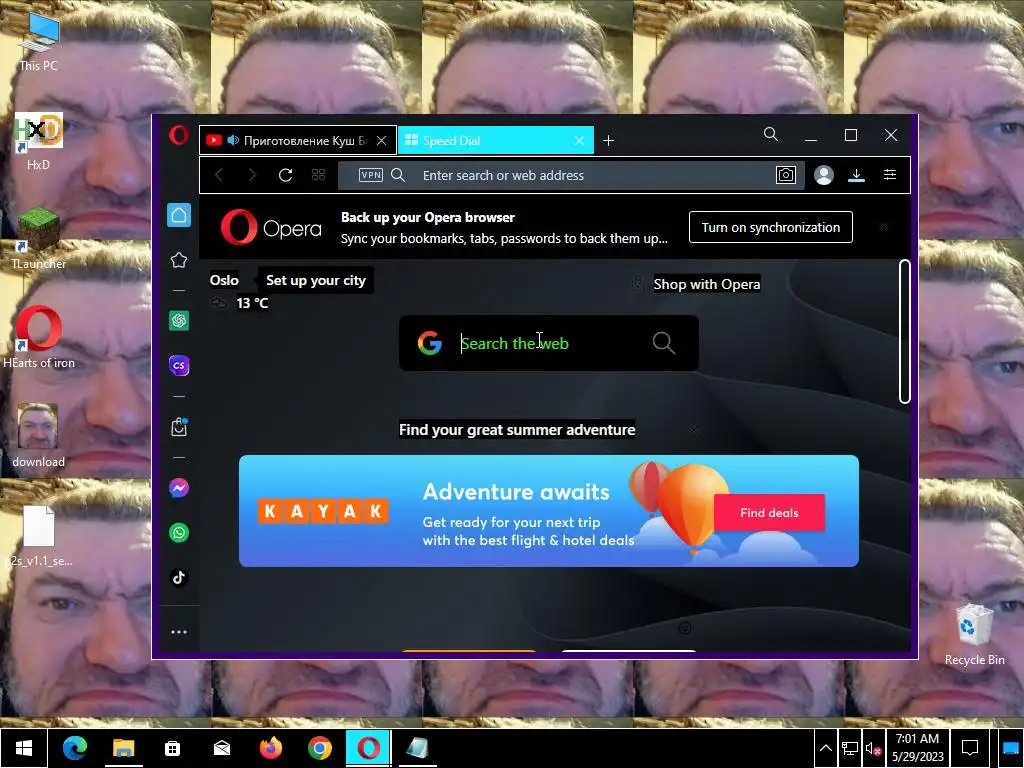Take a snapshot with the camera icon
Image resolution: width=1024 pixels, height=768 pixels.
click(x=786, y=175)
